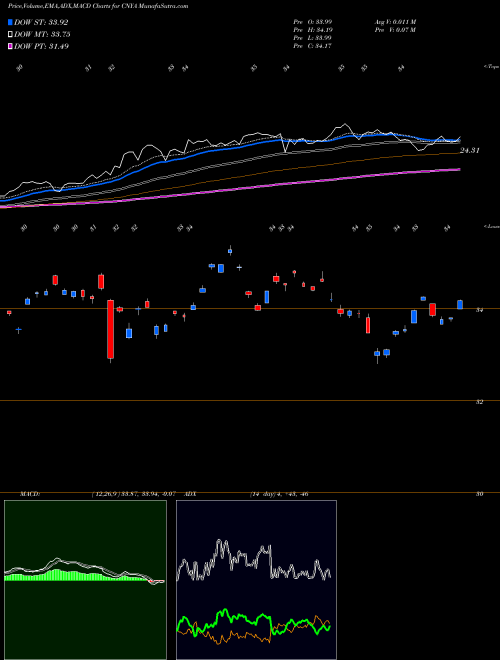Click the 30 price axis label
The image size is (500, 660).
pos(479,494)
